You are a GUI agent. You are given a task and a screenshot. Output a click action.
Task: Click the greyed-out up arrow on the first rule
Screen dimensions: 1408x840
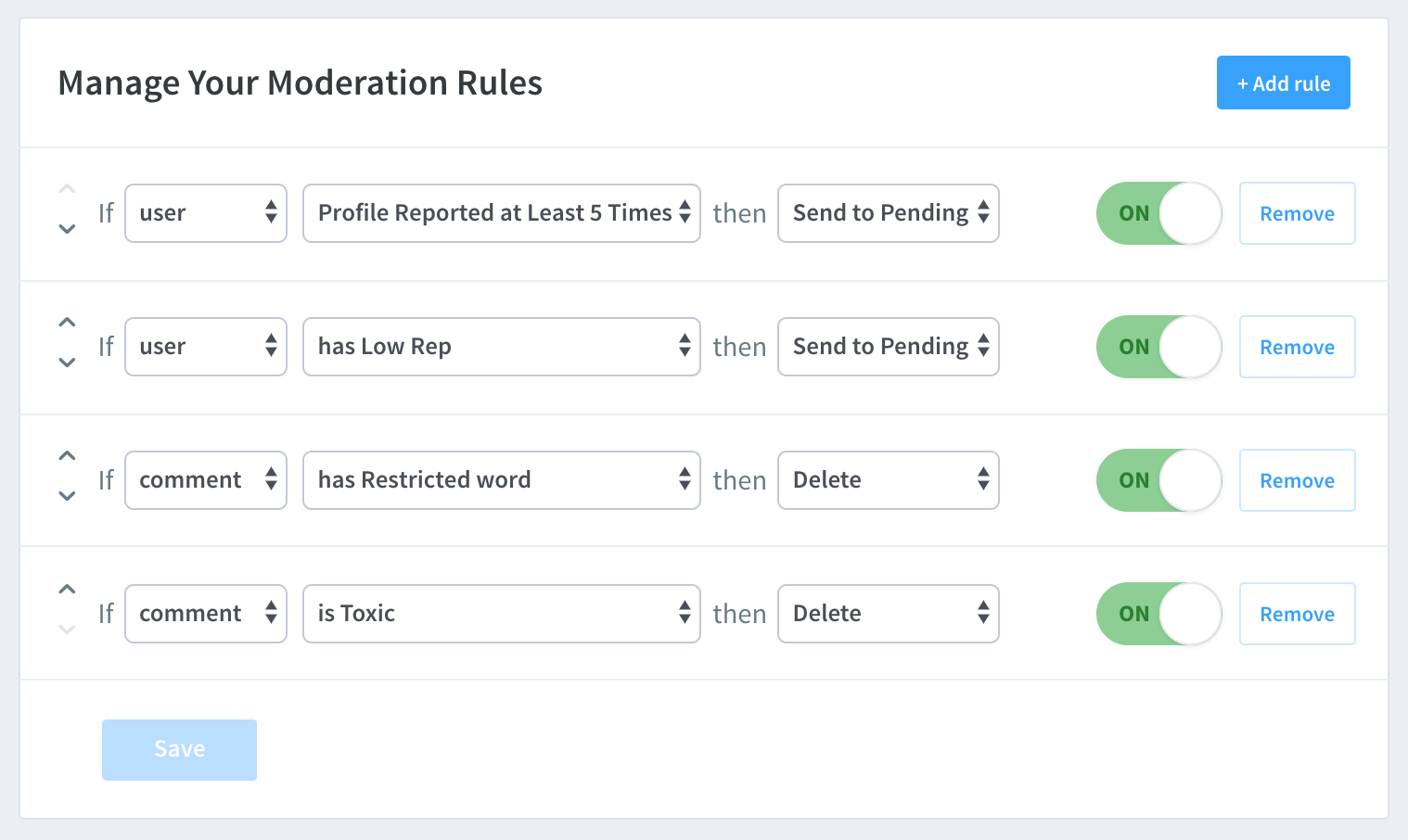point(67,189)
